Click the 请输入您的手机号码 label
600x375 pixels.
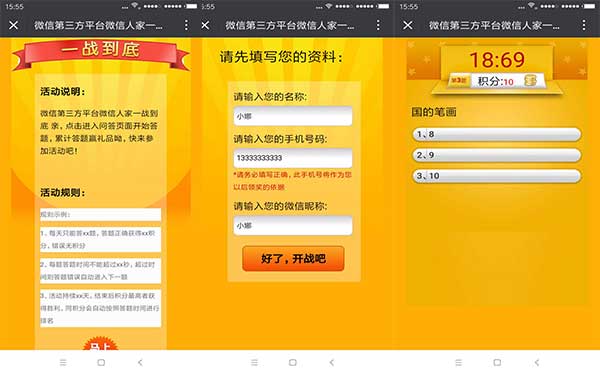pyautogui.click(x=280, y=139)
